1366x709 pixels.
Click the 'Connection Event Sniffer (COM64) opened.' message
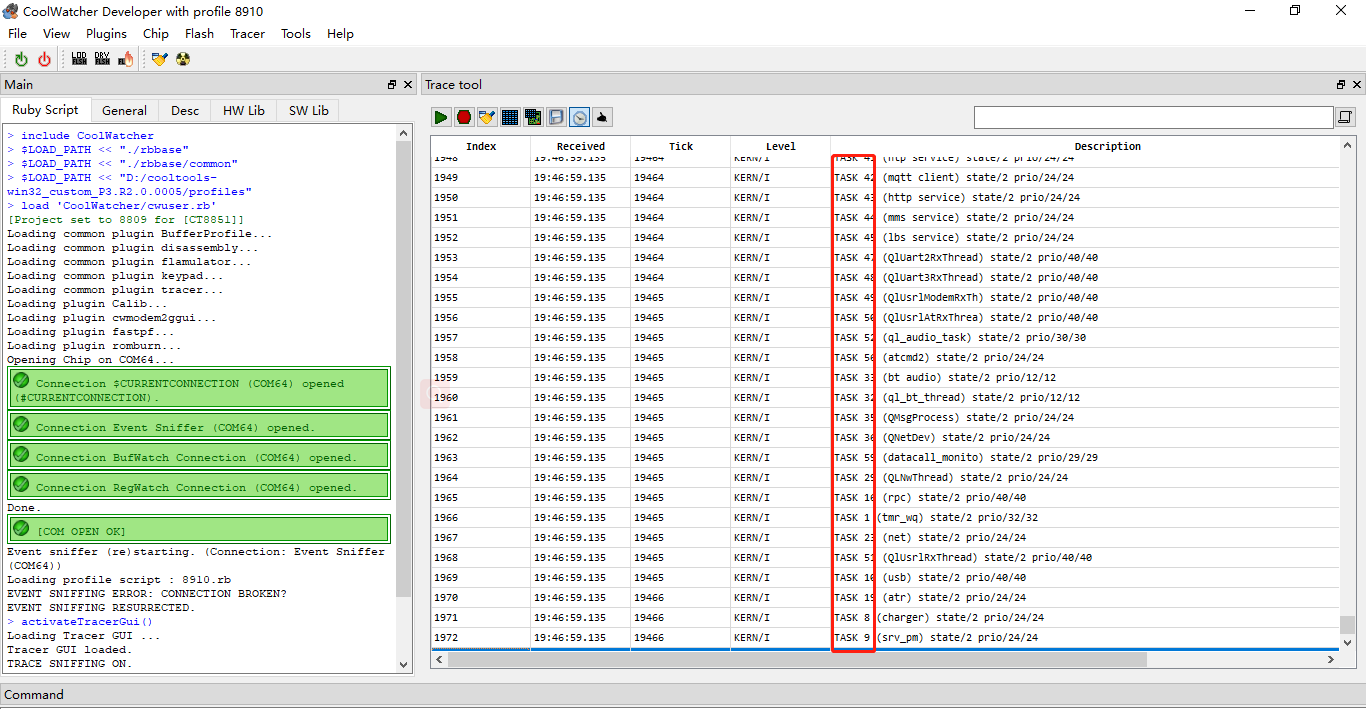[199, 426]
